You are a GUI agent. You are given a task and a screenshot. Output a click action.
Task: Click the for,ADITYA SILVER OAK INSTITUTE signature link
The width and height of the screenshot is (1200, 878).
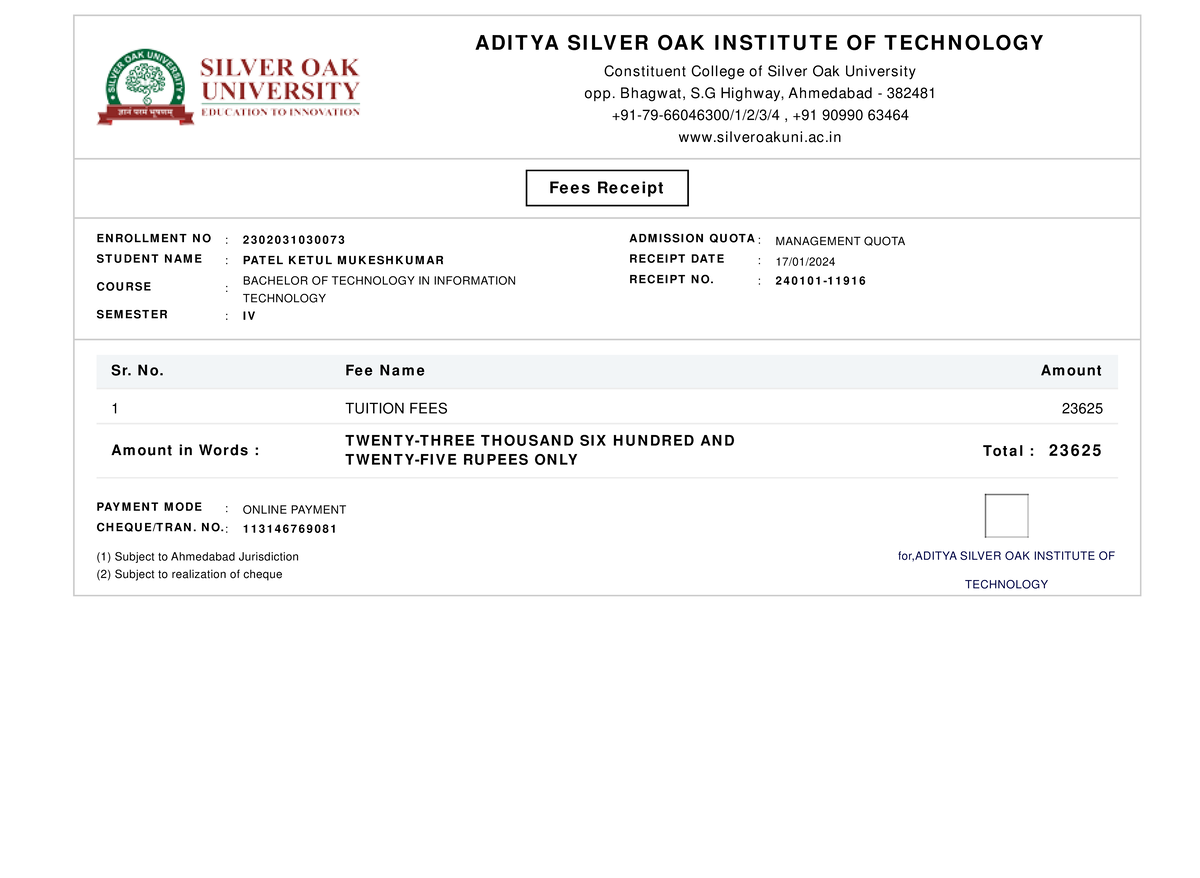[x=1007, y=556]
